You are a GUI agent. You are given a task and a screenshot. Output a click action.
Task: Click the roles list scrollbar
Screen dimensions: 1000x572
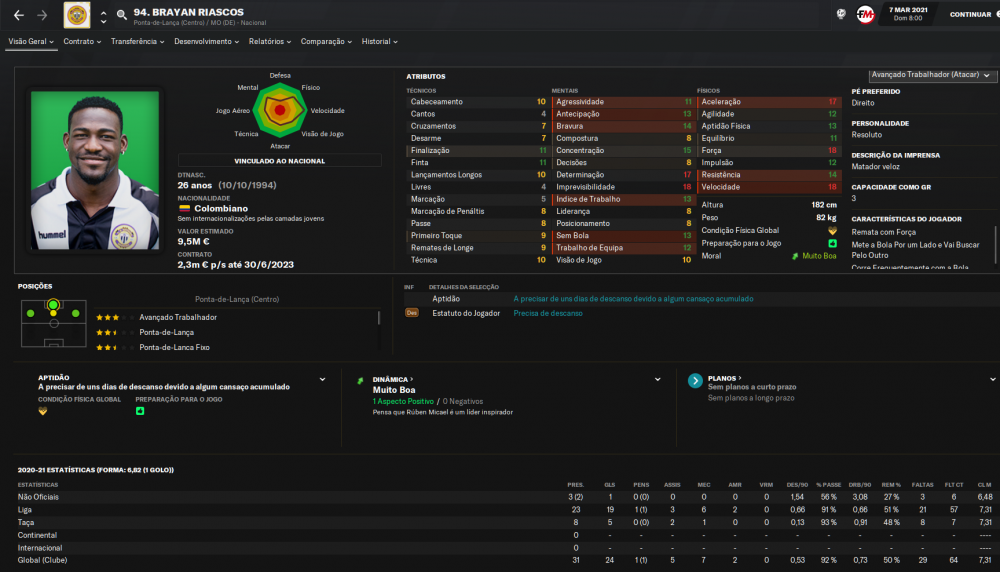click(379, 318)
